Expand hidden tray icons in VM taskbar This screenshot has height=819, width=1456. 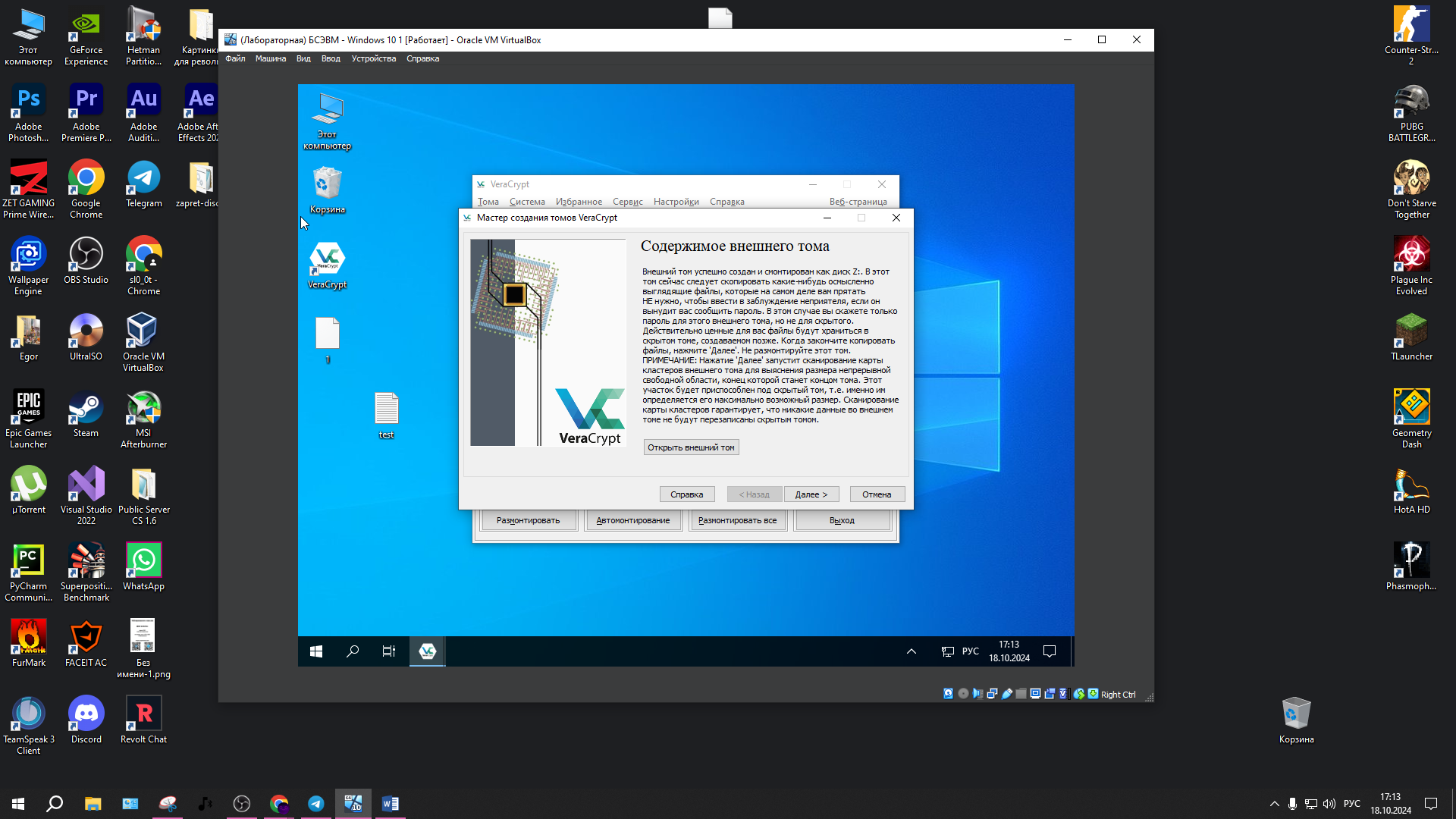pos(912,651)
